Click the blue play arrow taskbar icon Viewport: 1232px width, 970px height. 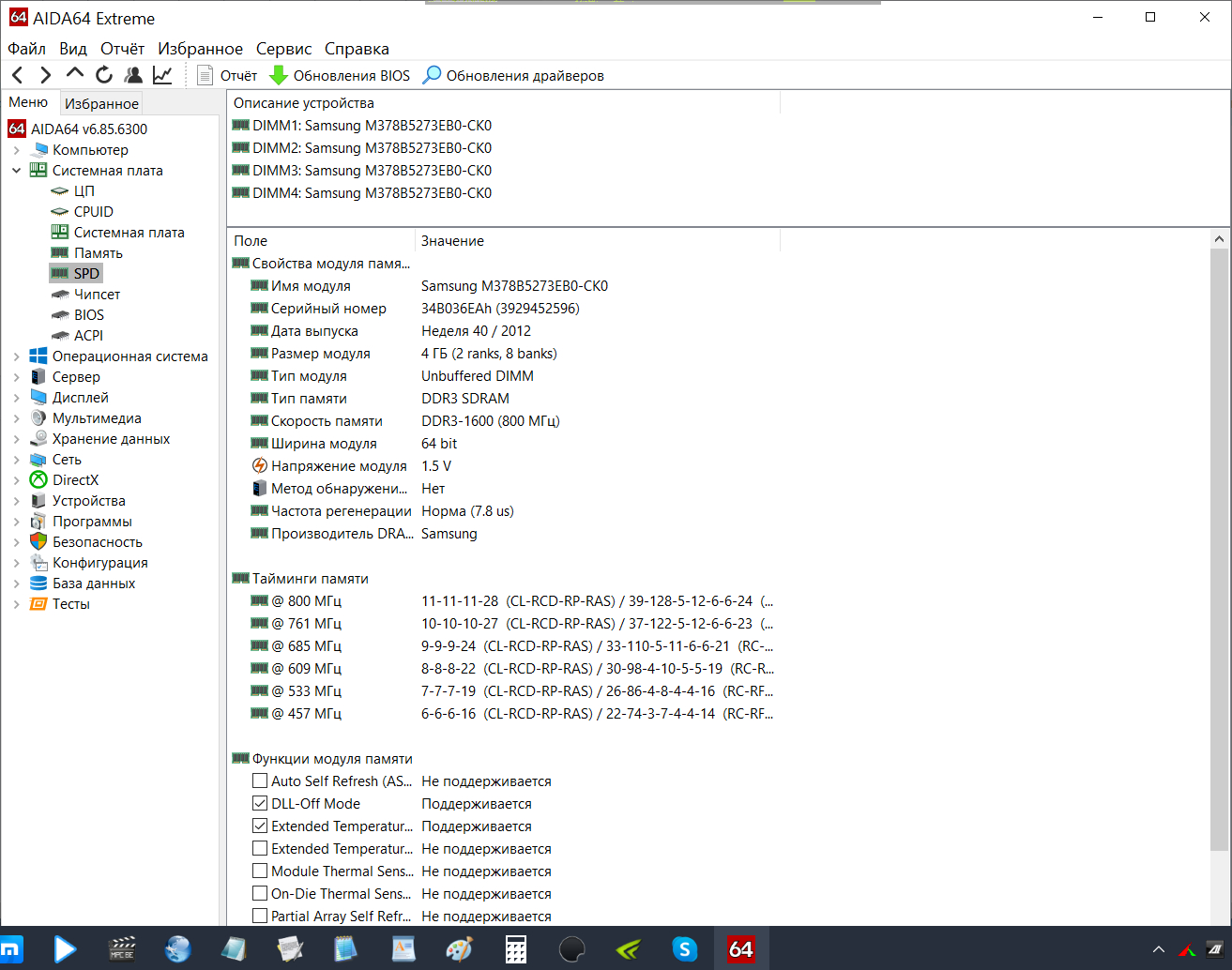[x=66, y=949]
